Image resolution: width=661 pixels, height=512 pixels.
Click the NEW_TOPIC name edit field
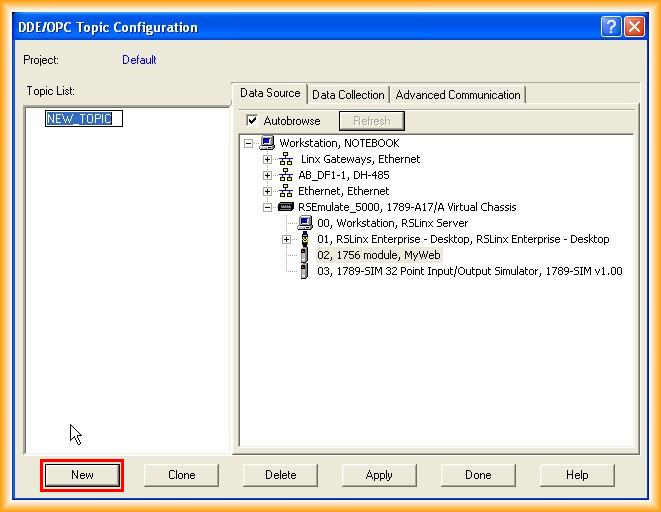click(84, 119)
